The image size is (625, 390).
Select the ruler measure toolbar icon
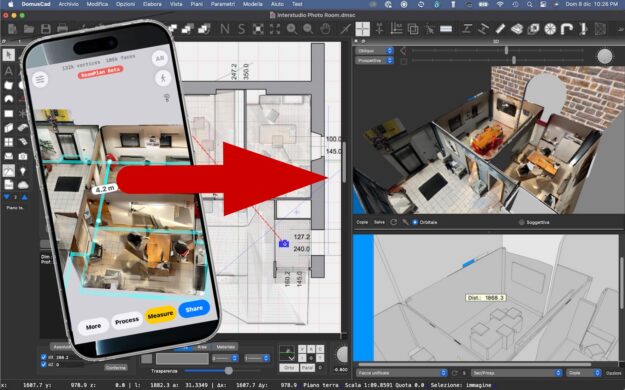(500, 29)
